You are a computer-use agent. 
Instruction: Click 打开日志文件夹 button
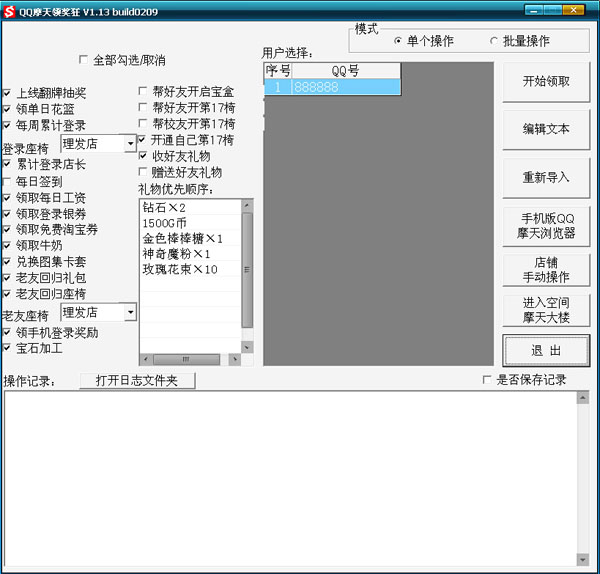(137, 380)
